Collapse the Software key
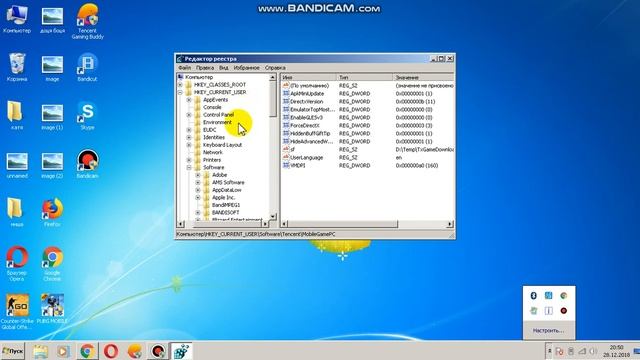 (189, 168)
